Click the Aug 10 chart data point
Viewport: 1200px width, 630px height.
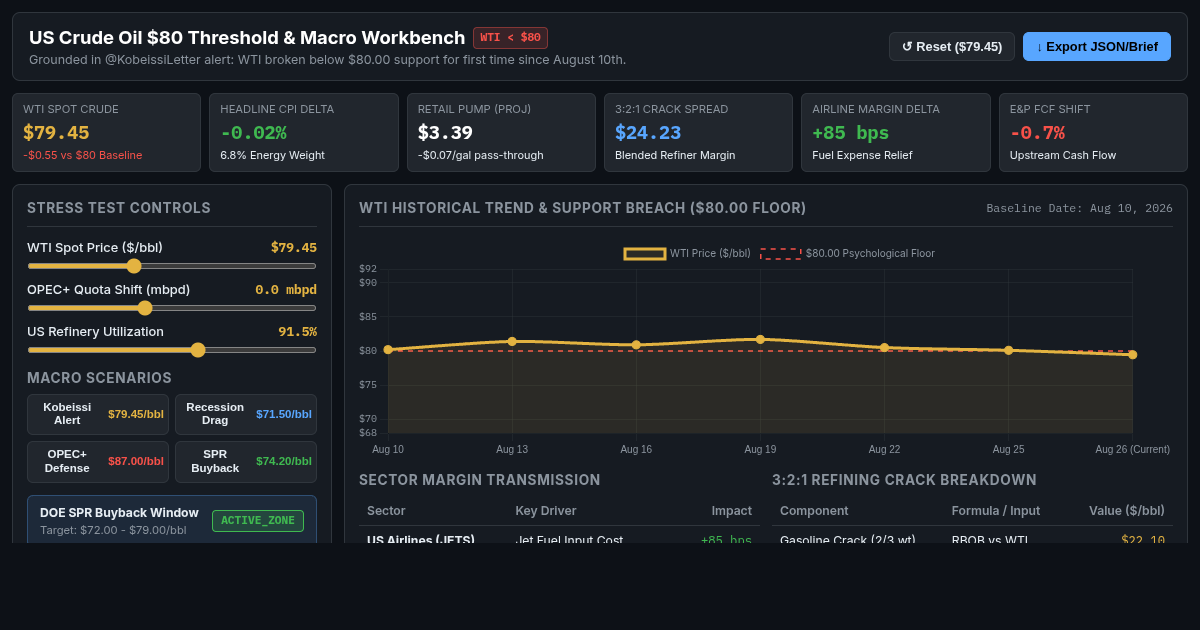click(388, 350)
